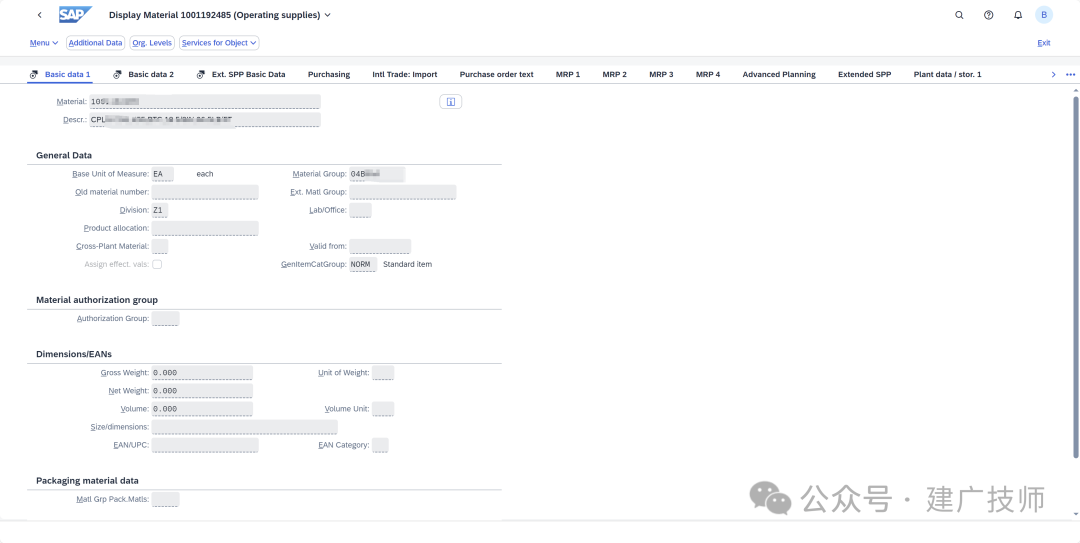
Task: Click Old material number field
Action: click(x=205, y=192)
